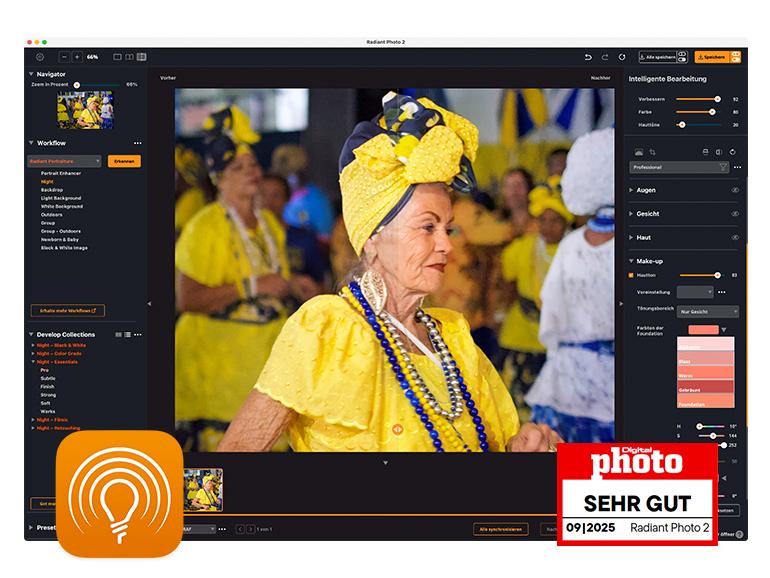Select Backdrop workflow item
770x578 pixels.
click(52, 190)
